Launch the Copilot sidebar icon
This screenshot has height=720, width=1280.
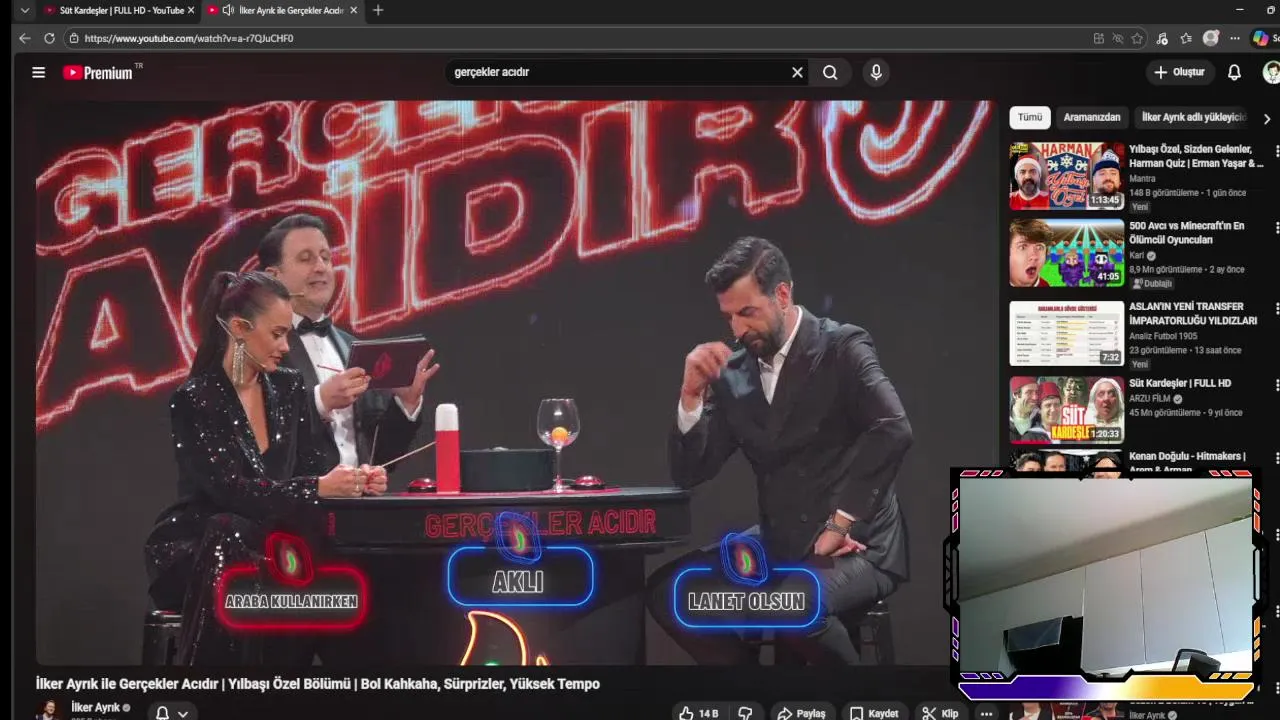click(x=1261, y=38)
